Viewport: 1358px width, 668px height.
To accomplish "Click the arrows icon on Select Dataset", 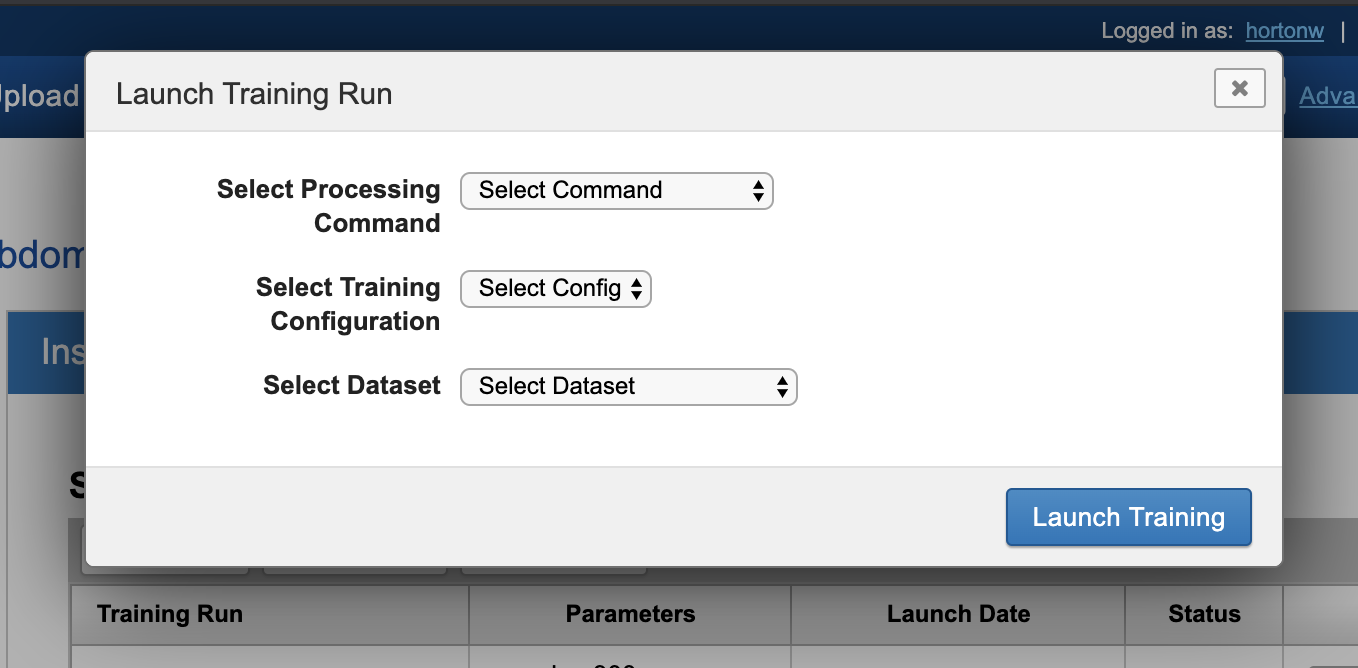I will 782,387.
